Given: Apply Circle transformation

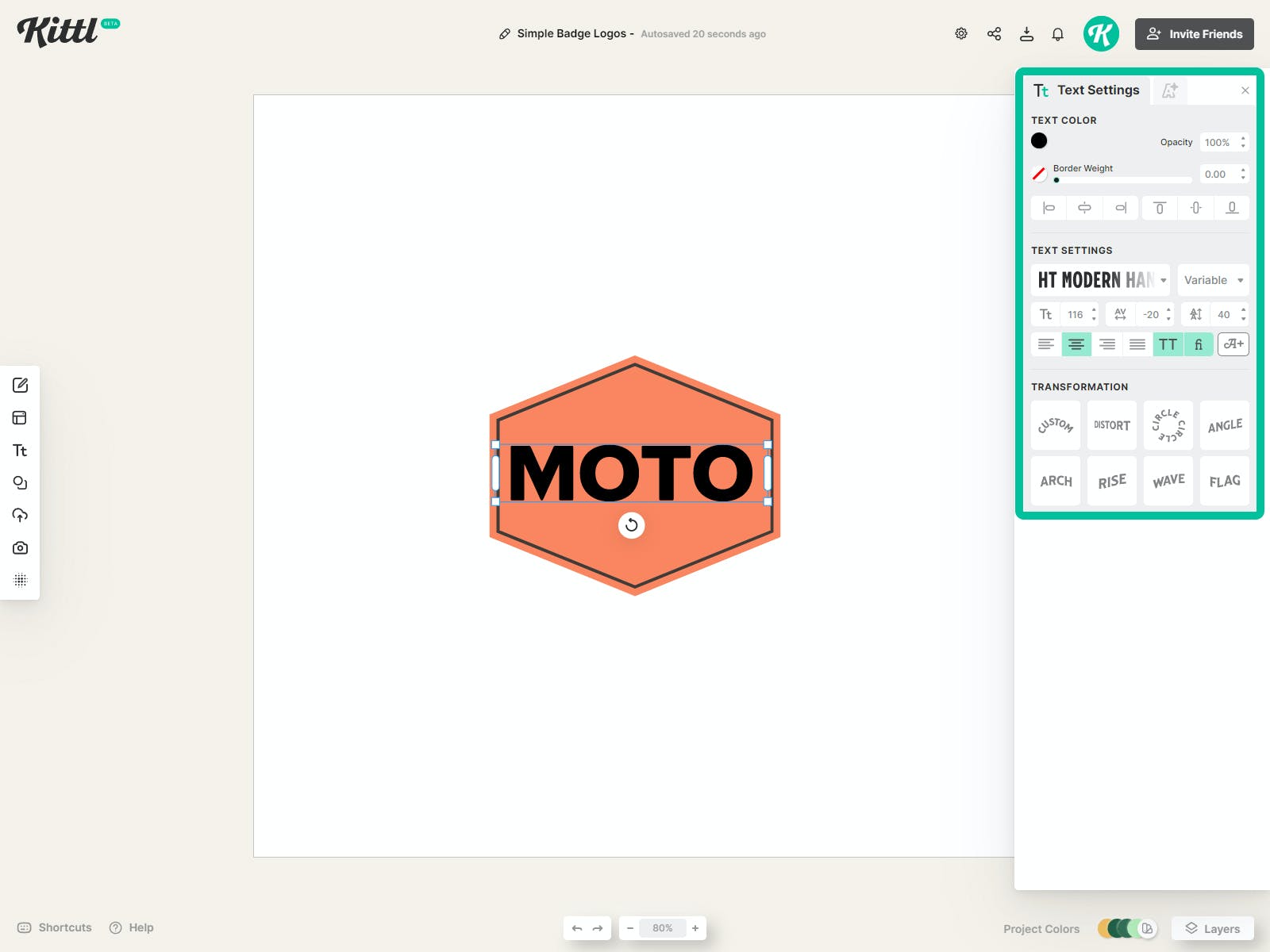Looking at the screenshot, I should click(x=1168, y=425).
